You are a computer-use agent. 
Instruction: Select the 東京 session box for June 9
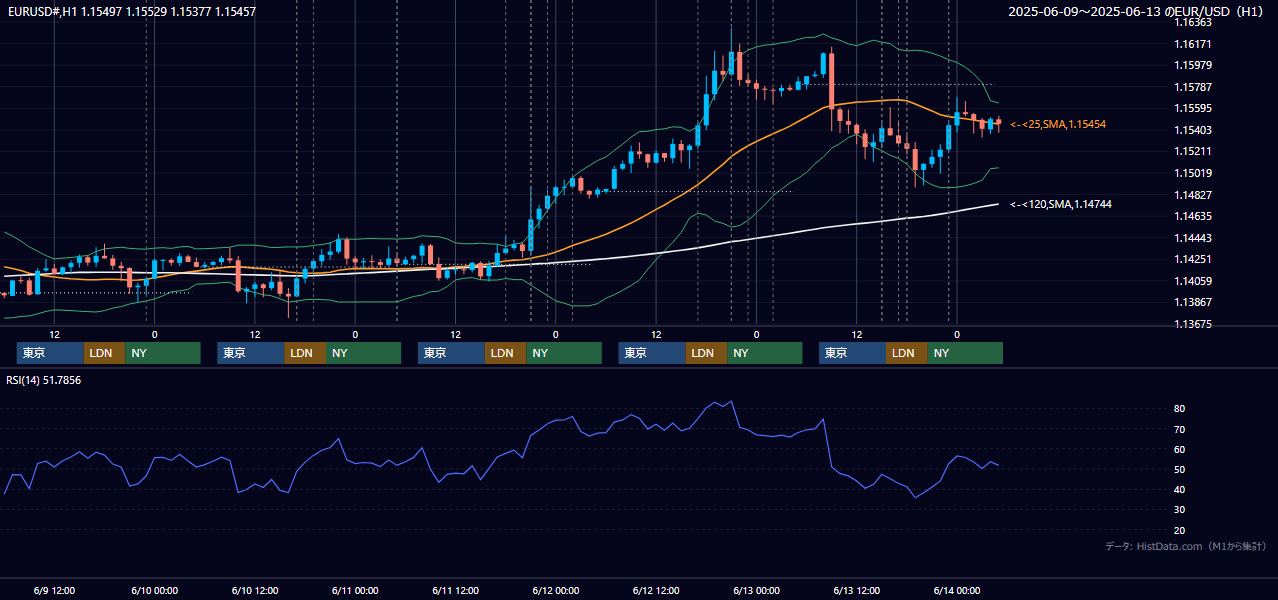50,353
